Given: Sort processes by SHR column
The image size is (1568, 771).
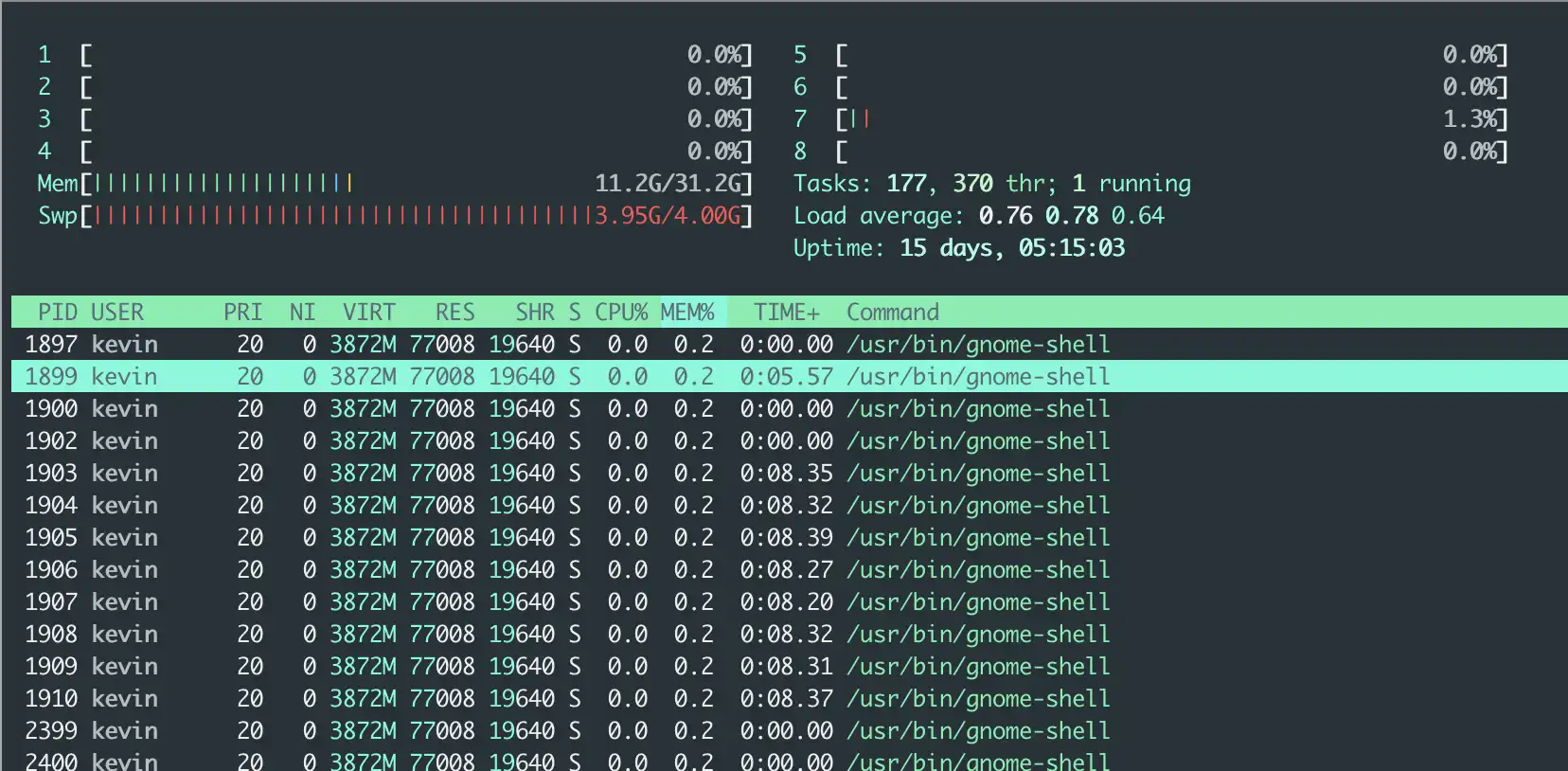Looking at the screenshot, I should (x=535, y=313).
